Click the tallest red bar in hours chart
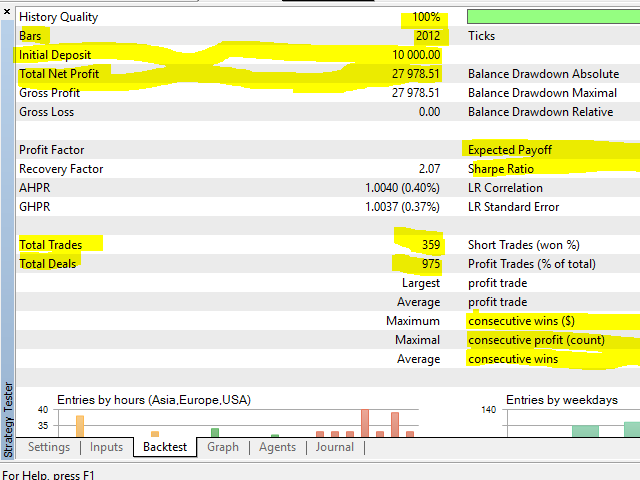This screenshot has height=480, width=640. (365, 422)
